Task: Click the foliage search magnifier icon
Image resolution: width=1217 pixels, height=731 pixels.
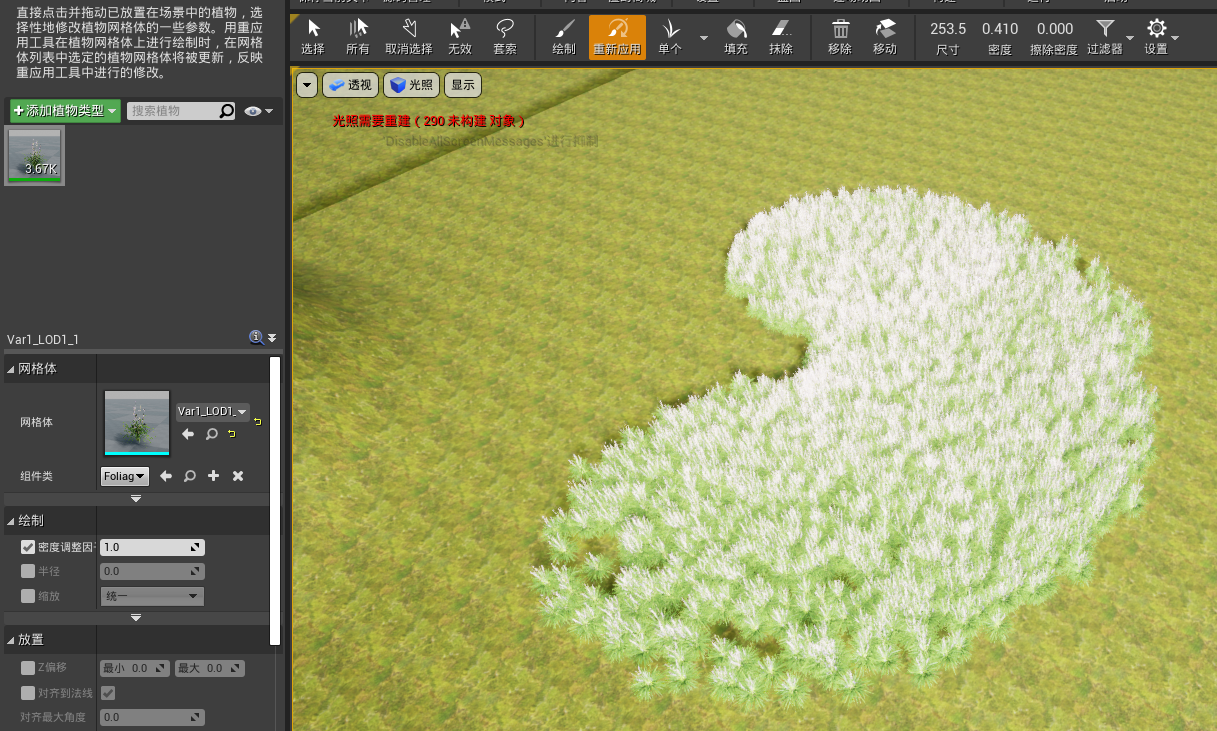Action: (227, 111)
